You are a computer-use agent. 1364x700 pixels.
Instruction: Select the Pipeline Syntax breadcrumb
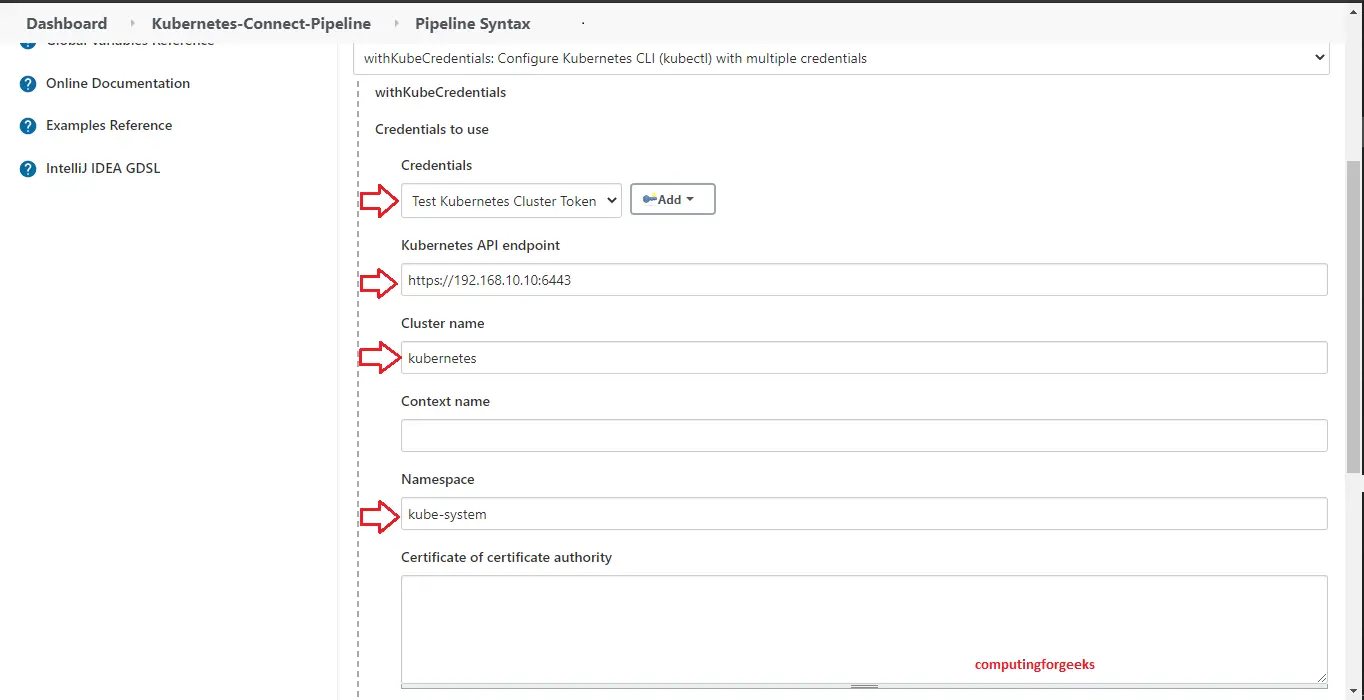(x=473, y=23)
